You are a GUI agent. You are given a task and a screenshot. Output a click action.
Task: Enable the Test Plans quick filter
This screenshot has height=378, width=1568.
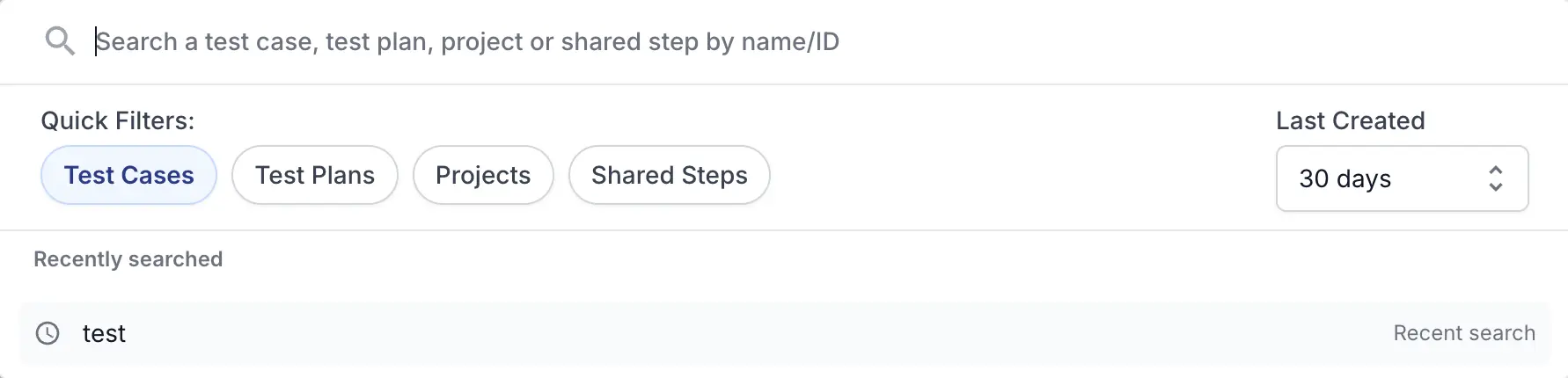(315, 175)
